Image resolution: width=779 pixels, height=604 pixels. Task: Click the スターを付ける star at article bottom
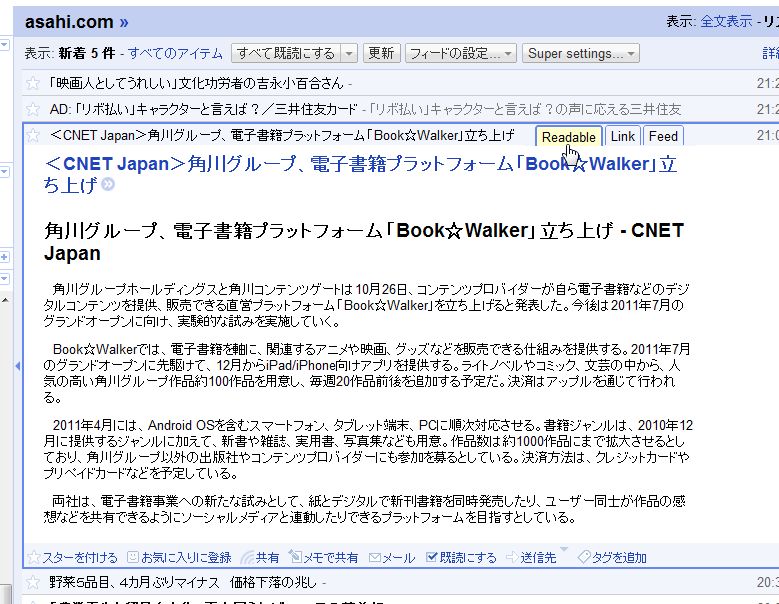33,557
